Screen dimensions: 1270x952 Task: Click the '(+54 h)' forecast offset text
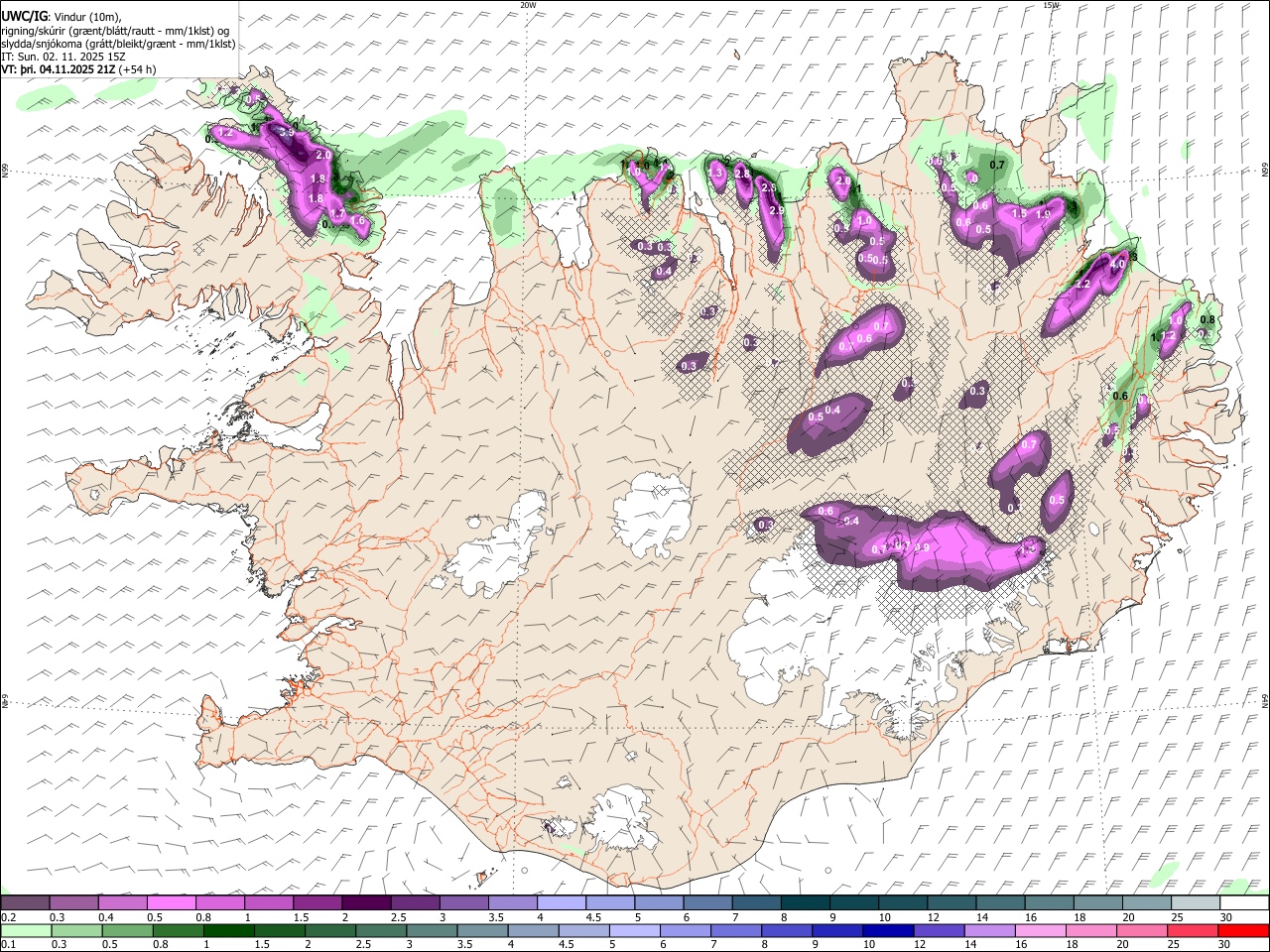click(x=137, y=69)
